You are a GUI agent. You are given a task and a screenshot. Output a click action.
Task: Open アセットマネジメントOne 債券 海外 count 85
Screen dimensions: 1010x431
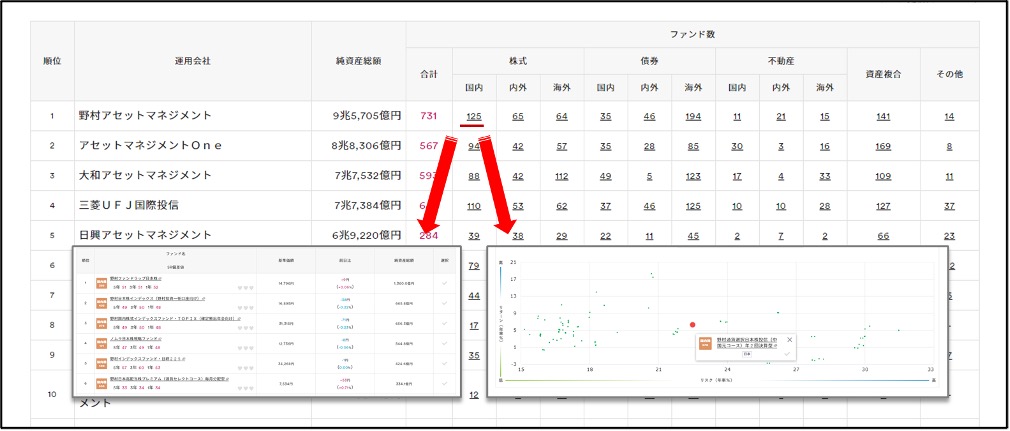tap(693, 146)
